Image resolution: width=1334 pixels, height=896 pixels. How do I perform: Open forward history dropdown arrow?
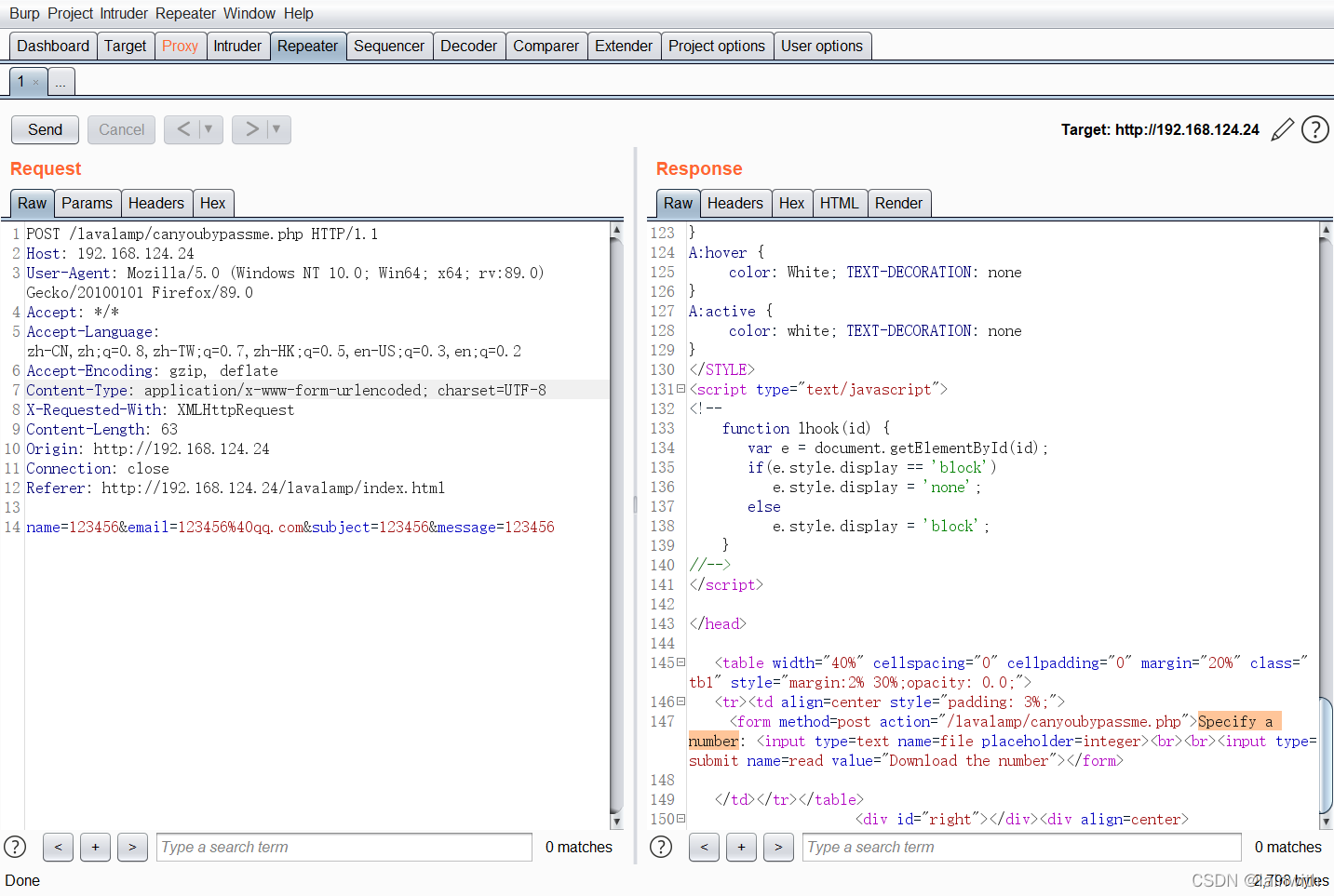(277, 129)
